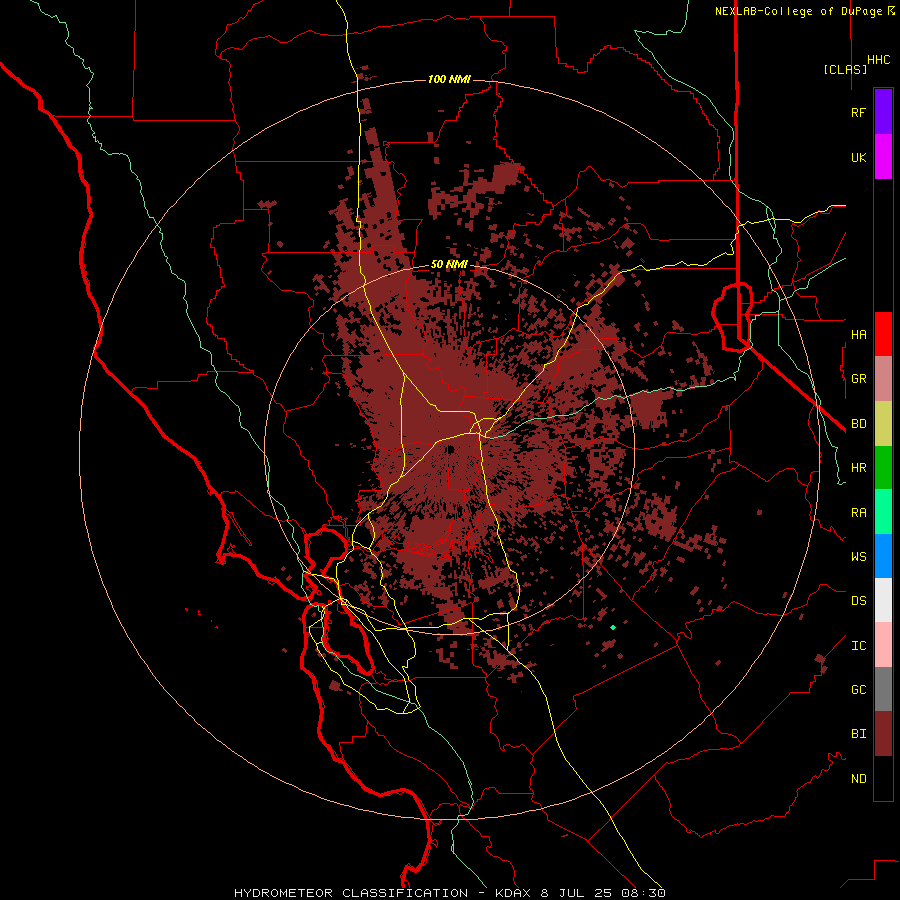
Task: Click the blue WS legend color swatch
Action: [883, 556]
